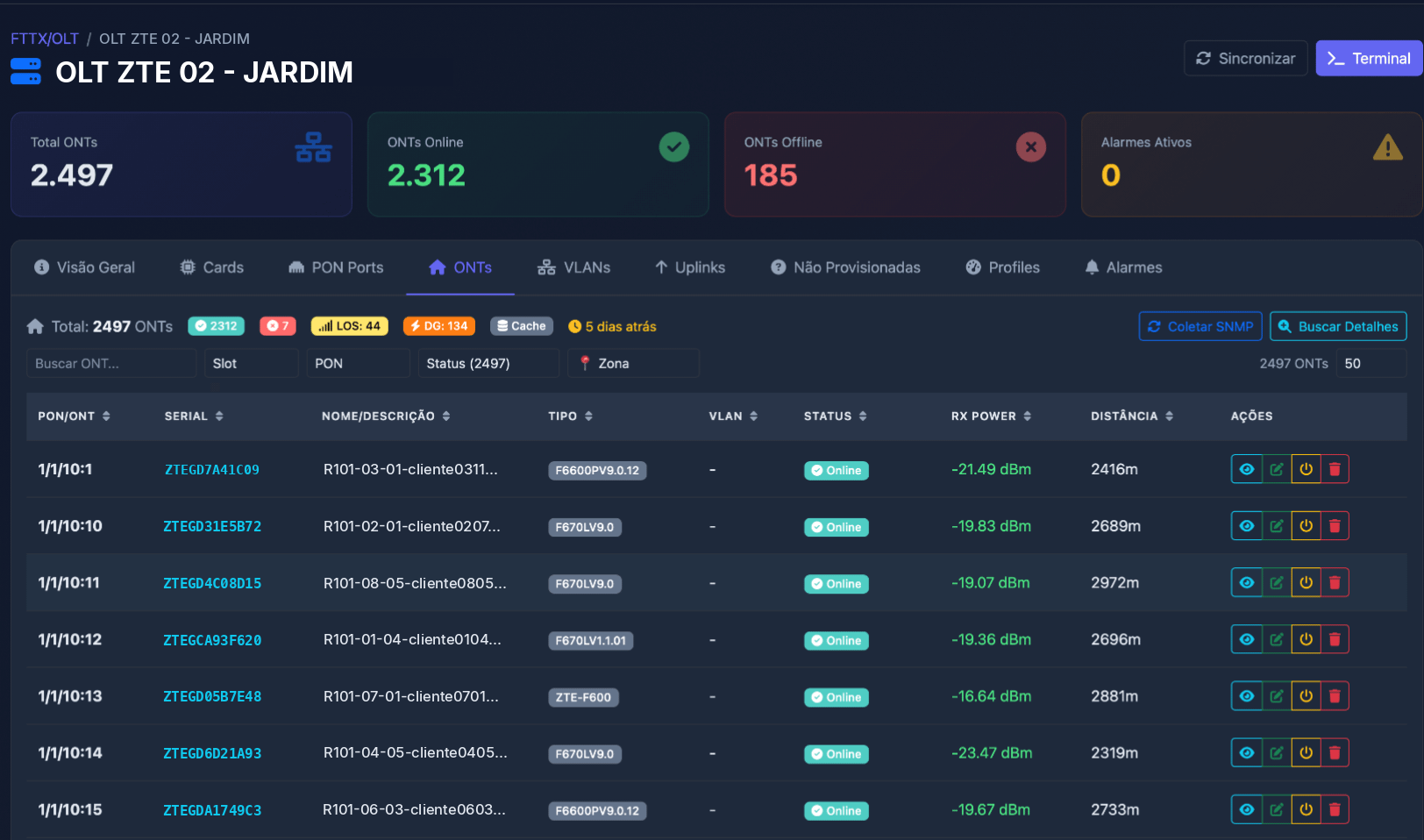Delete ONT 1/1/10:13 with trash icon
Viewport: 1424px width, 840px height.
[x=1335, y=696]
